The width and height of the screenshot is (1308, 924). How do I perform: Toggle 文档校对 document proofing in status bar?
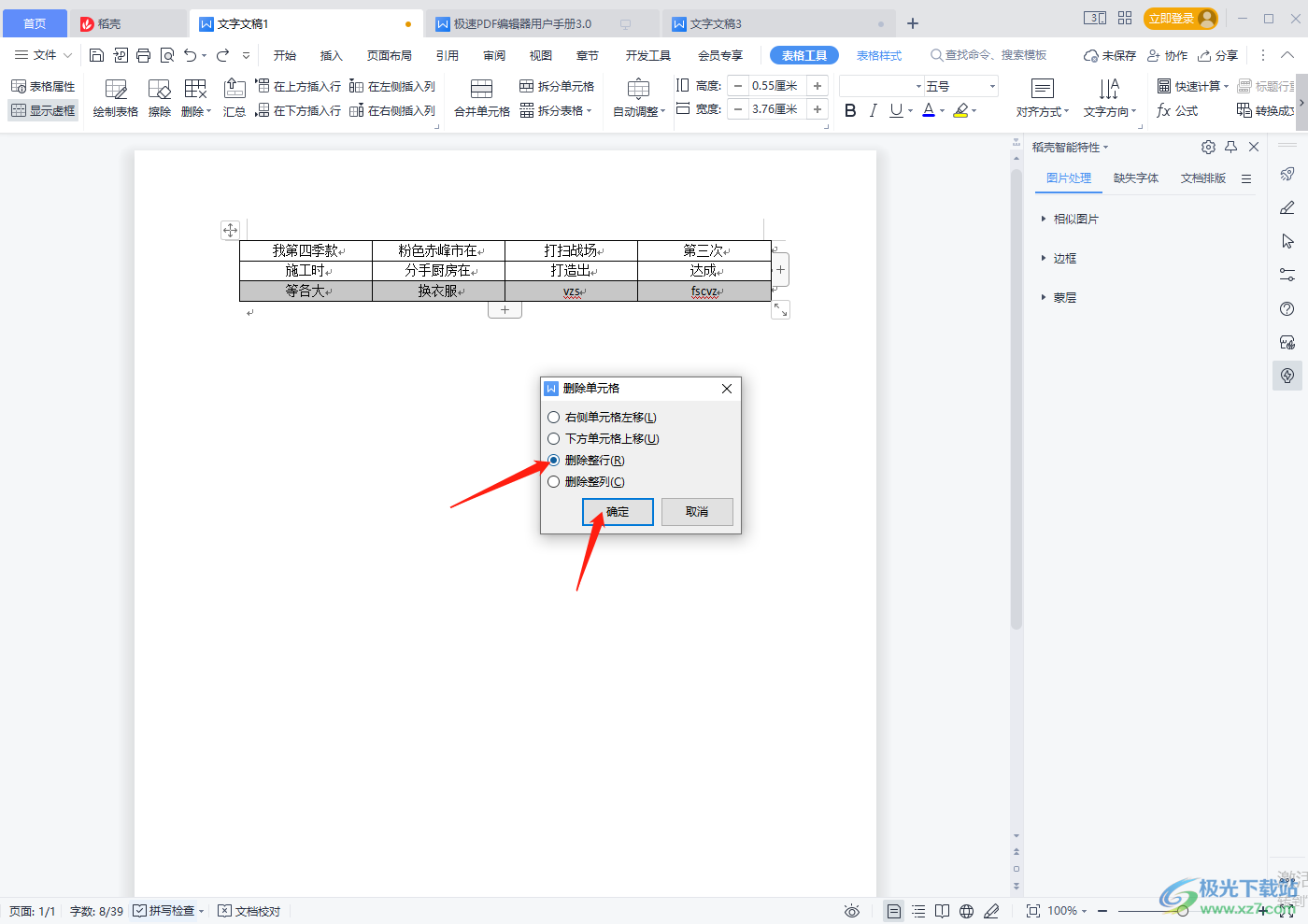(x=249, y=911)
